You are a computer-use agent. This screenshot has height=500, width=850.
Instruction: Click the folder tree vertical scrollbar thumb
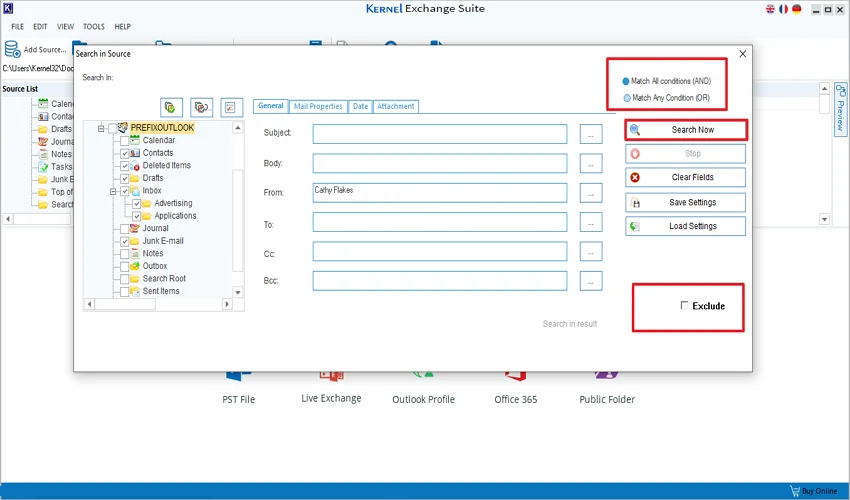click(x=237, y=220)
